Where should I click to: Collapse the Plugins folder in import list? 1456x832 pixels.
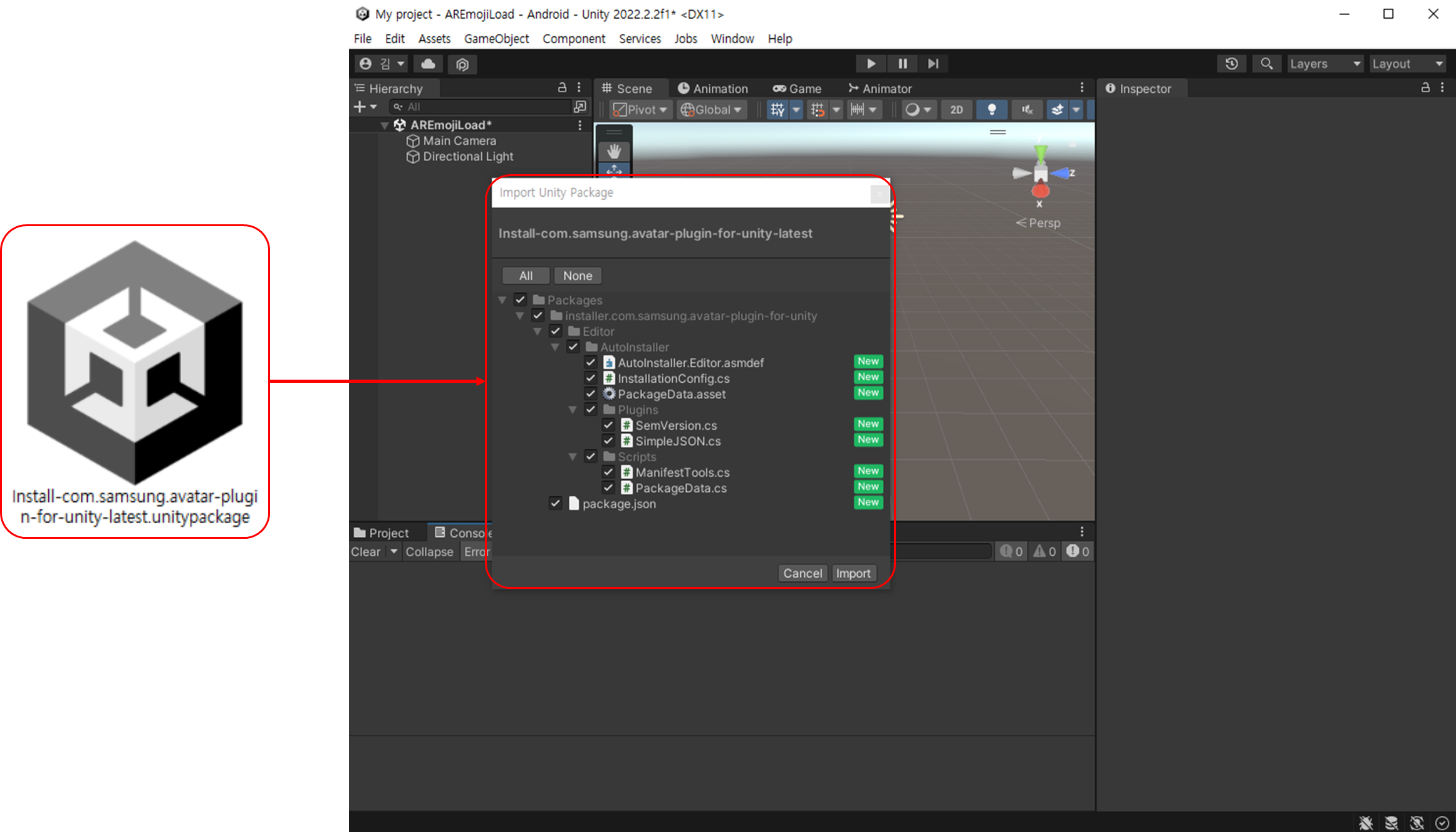573,410
